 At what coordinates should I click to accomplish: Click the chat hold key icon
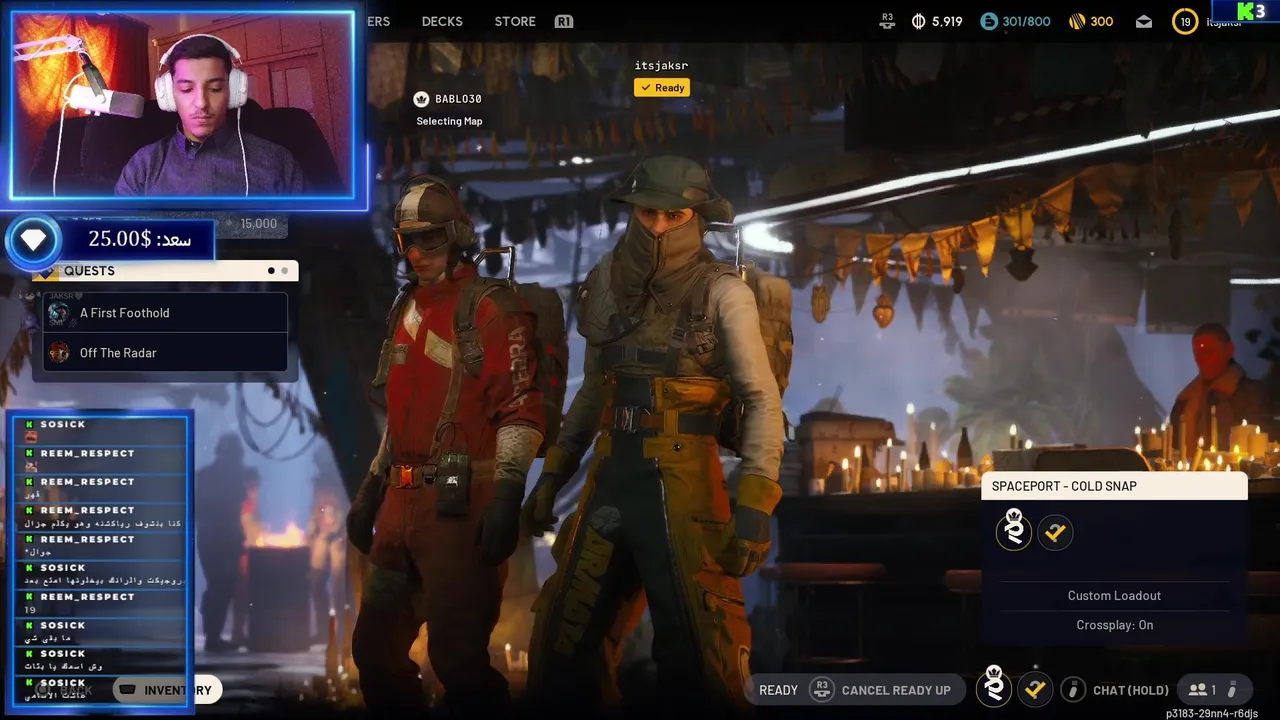click(x=1072, y=690)
